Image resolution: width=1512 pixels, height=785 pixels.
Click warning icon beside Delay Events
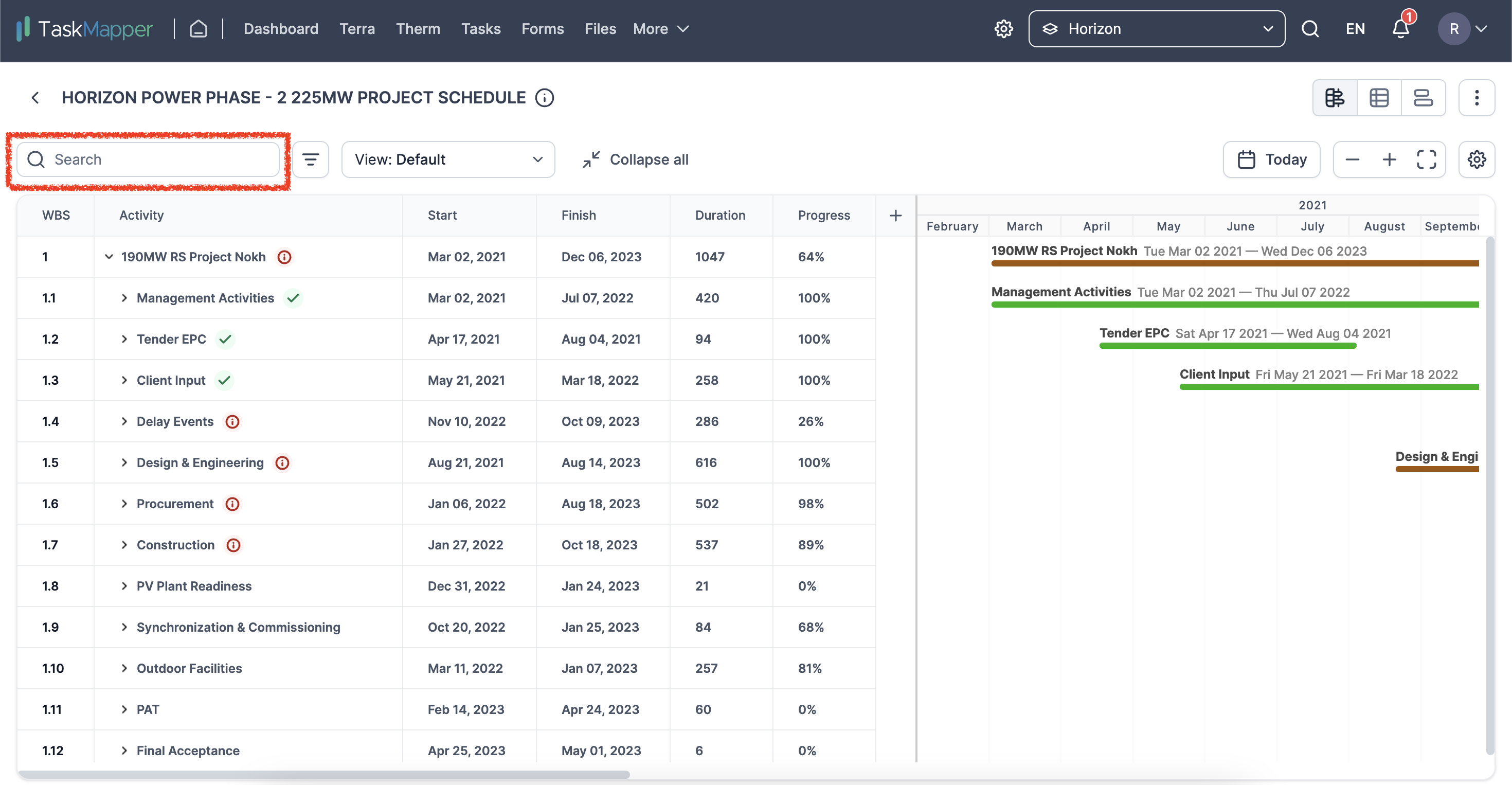[x=232, y=421]
